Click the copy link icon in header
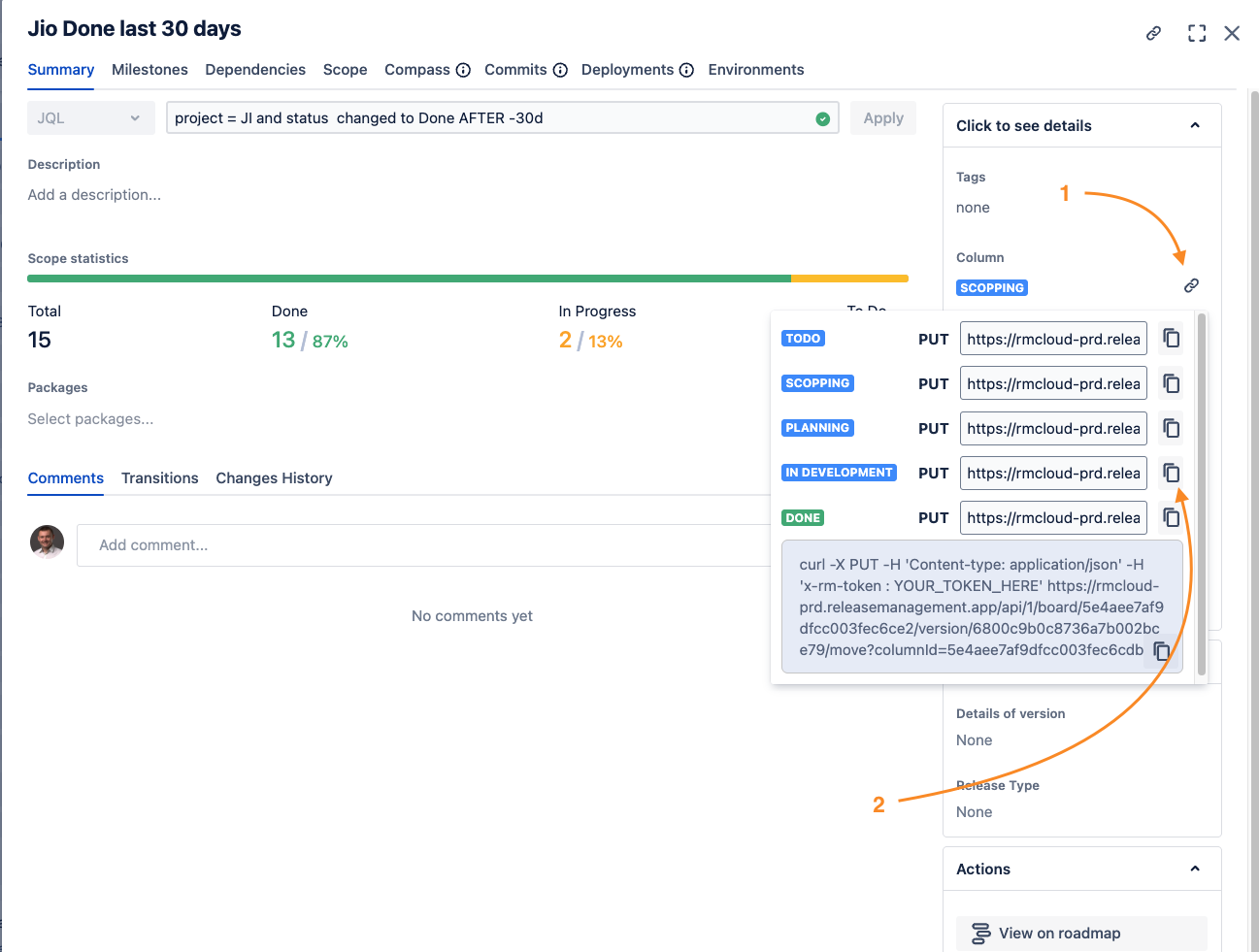This screenshot has height=952, width=1259. point(1153,33)
